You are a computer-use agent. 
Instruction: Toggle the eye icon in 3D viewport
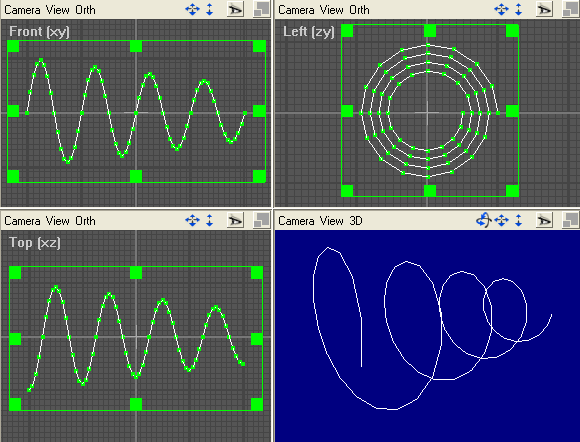point(544,220)
